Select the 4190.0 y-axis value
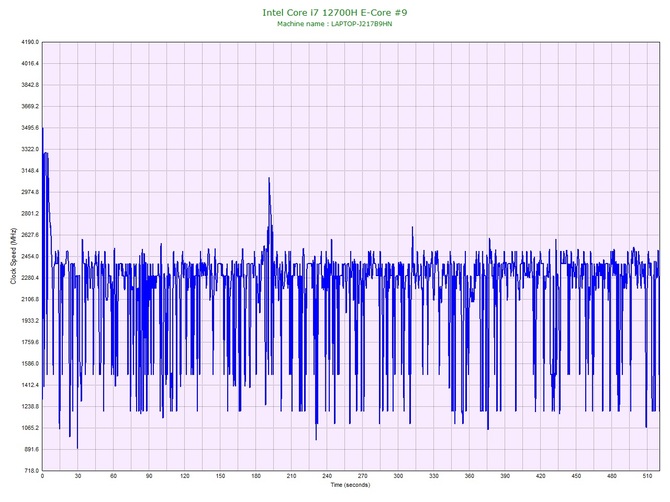Viewport: 670px width, 502px height. click(30, 42)
